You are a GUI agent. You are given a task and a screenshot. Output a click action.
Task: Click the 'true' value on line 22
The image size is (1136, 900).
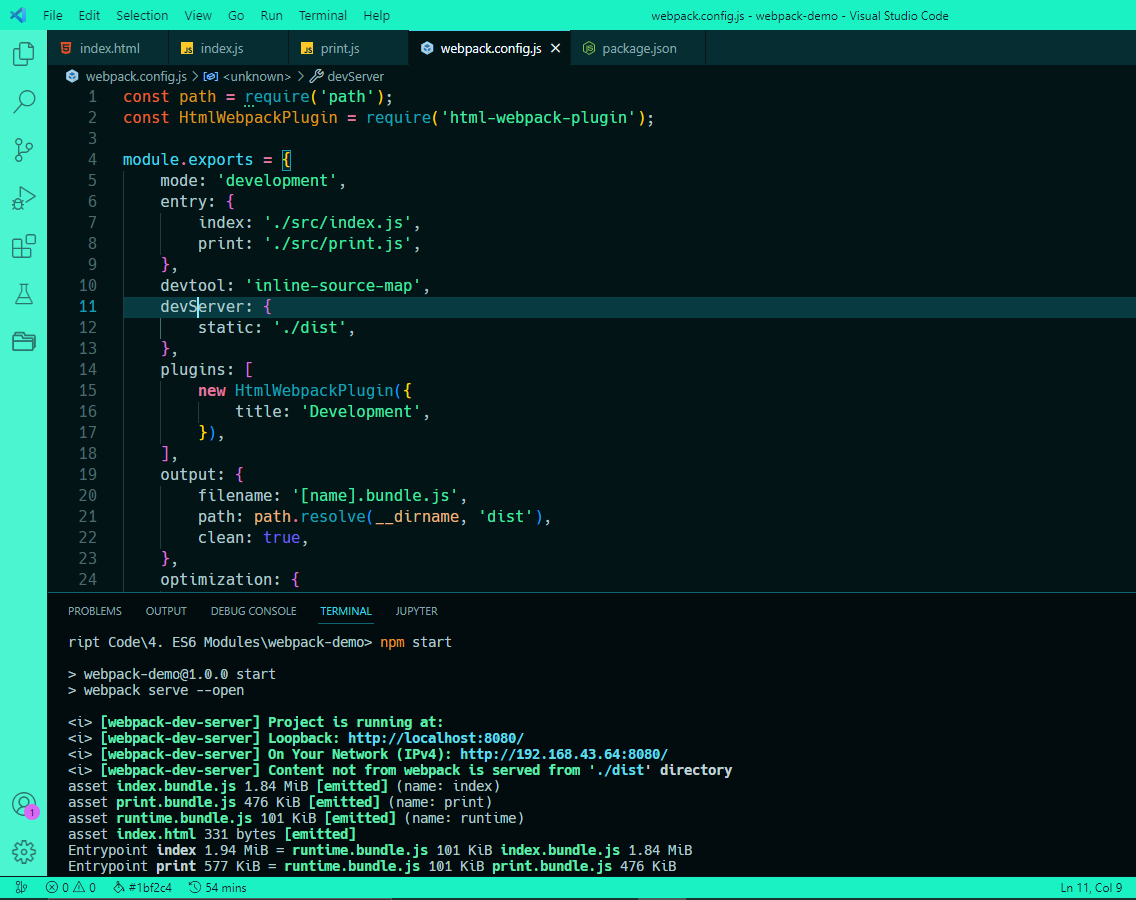pyautogui.click(x=282, y=538)
